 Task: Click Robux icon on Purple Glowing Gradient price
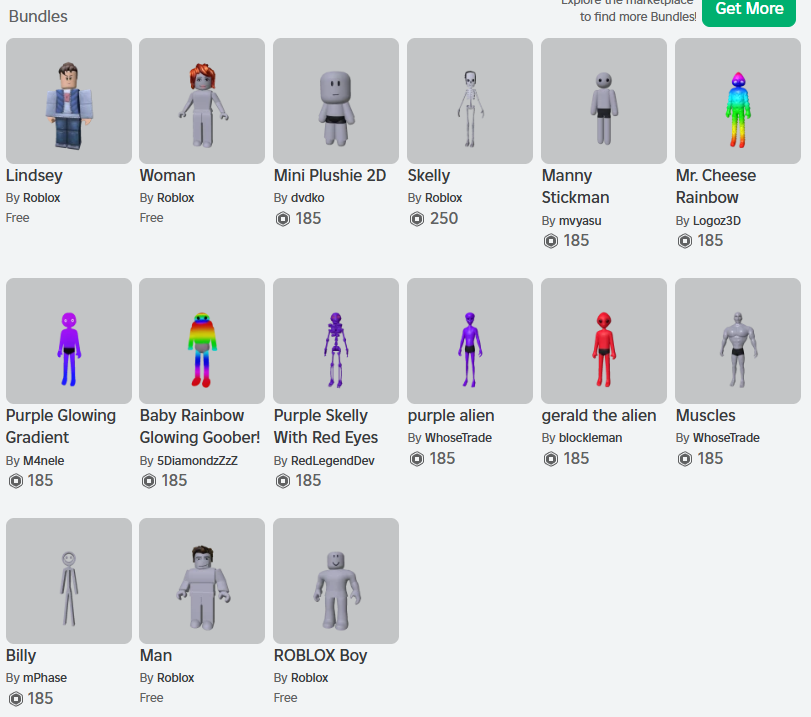16,482
